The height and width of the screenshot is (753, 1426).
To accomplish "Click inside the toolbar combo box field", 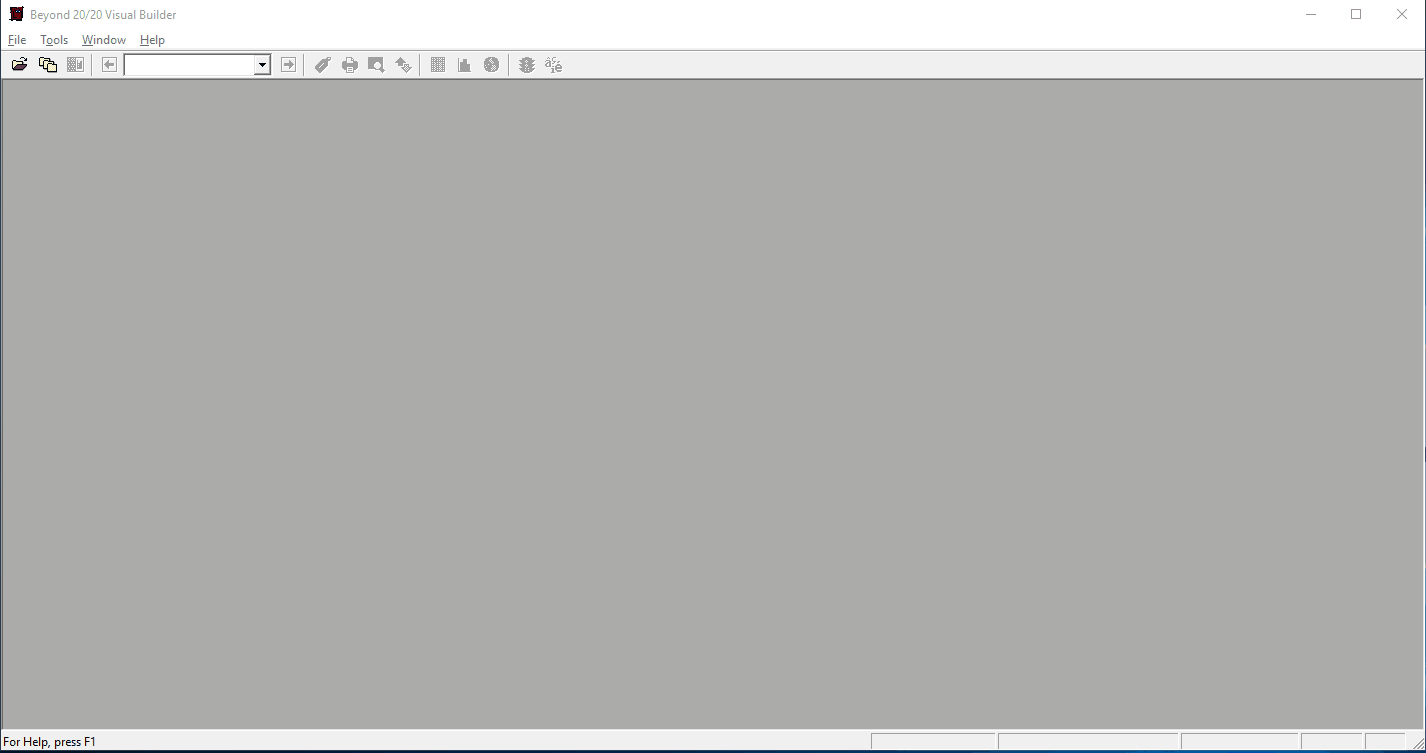I will pyautogui.click(x=190, y=65).
